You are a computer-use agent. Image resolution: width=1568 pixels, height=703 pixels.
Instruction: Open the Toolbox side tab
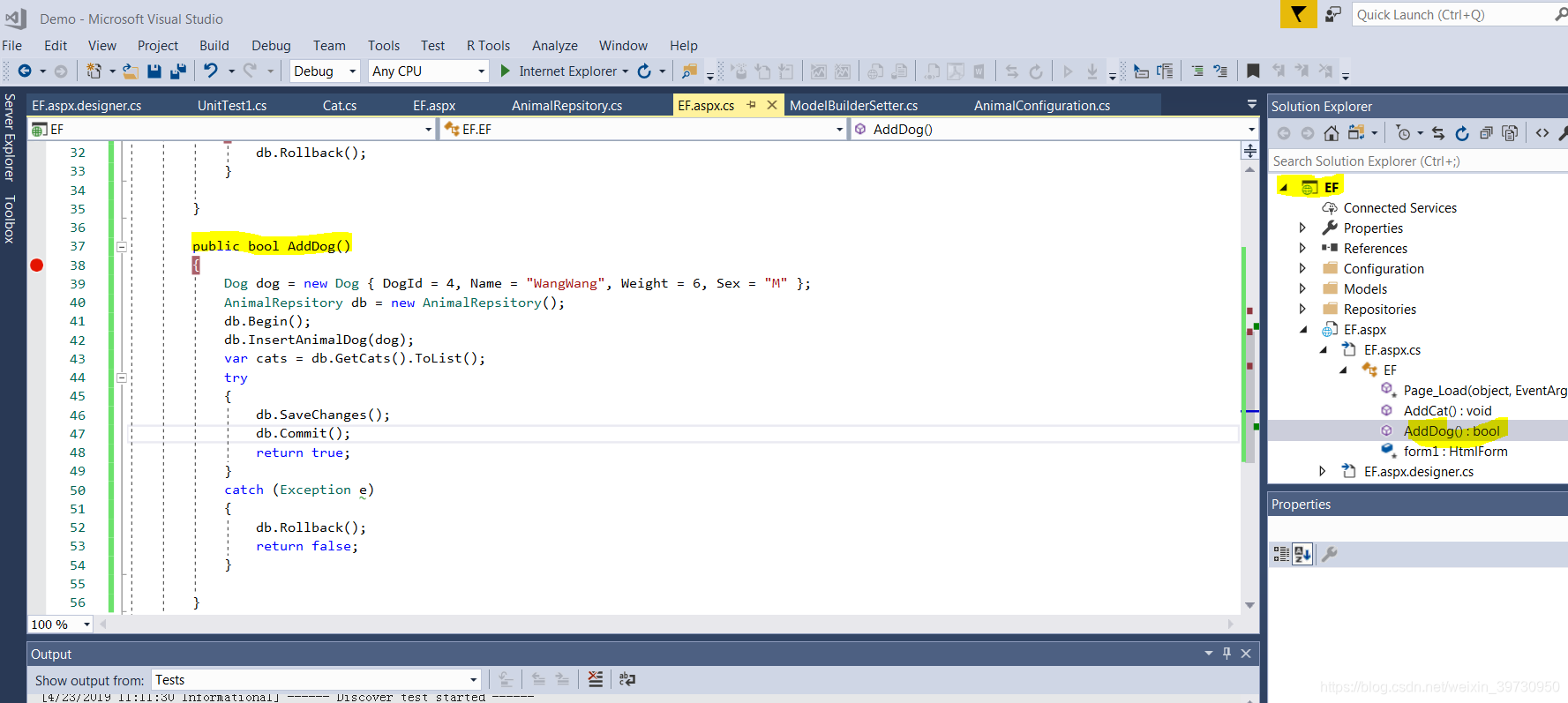10,220
